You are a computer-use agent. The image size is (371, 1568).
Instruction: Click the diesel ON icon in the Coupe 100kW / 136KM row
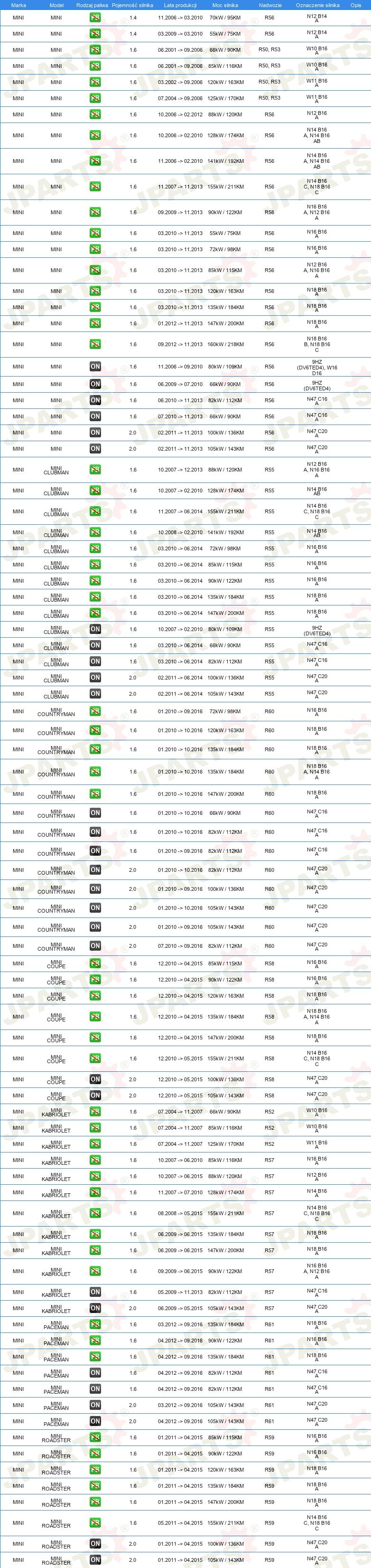pyautogui.click(x=95, y=1080)
